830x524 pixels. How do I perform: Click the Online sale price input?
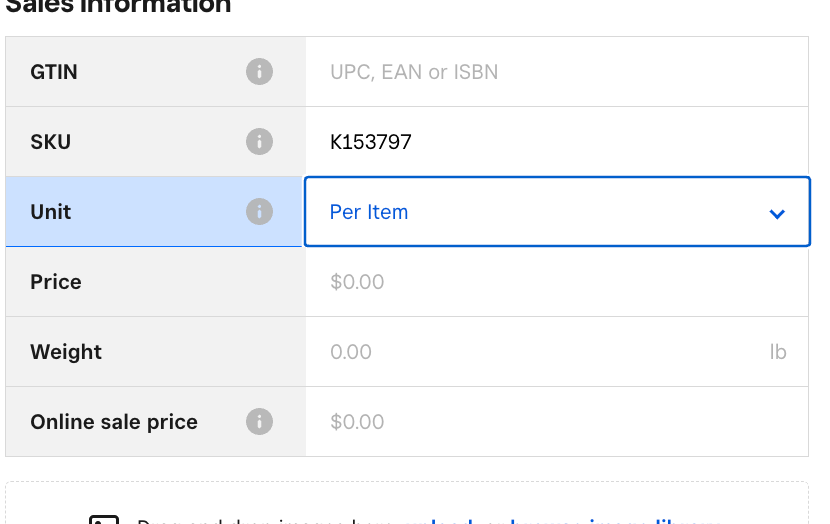pos(556,422)
